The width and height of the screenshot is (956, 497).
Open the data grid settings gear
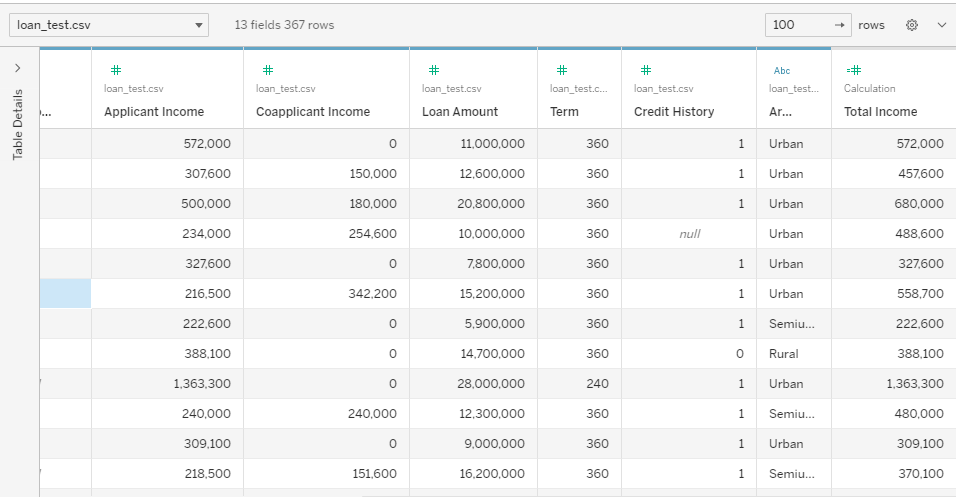tap(911, 25)
